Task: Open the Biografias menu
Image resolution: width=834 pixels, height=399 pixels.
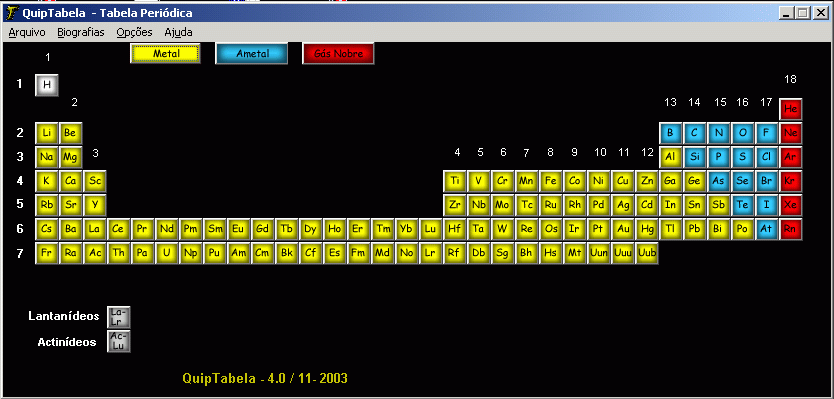Action: [x=81, y=32]
